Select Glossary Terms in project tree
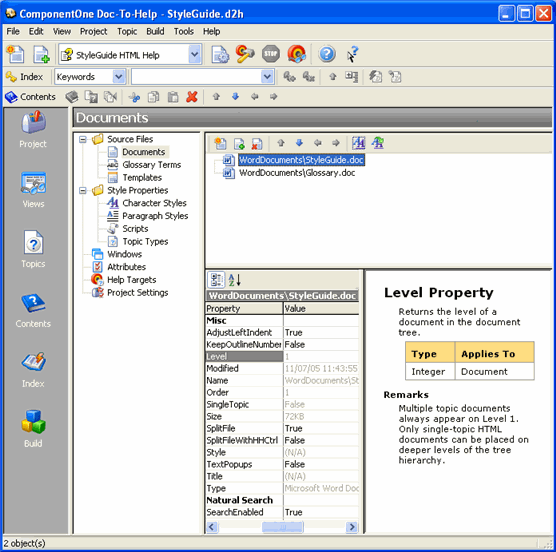 (x=151, y=165)
